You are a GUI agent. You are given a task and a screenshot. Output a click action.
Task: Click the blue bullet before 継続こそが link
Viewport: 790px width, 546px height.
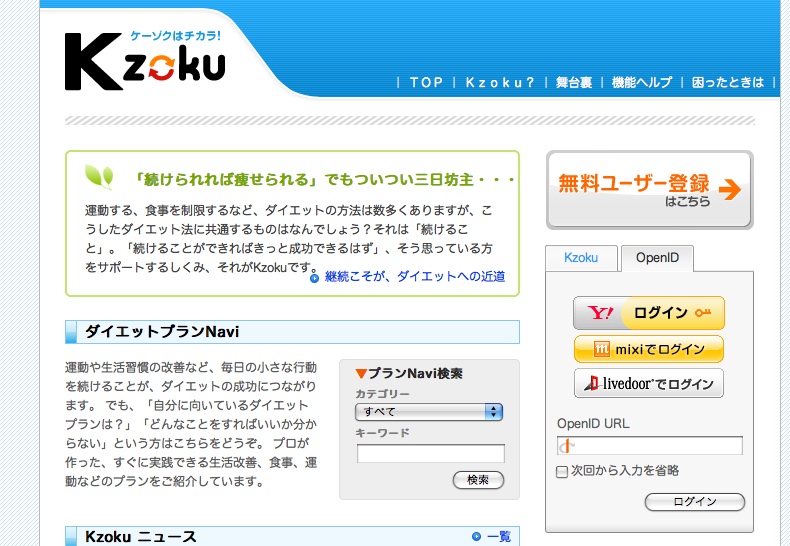click(314, 278)
